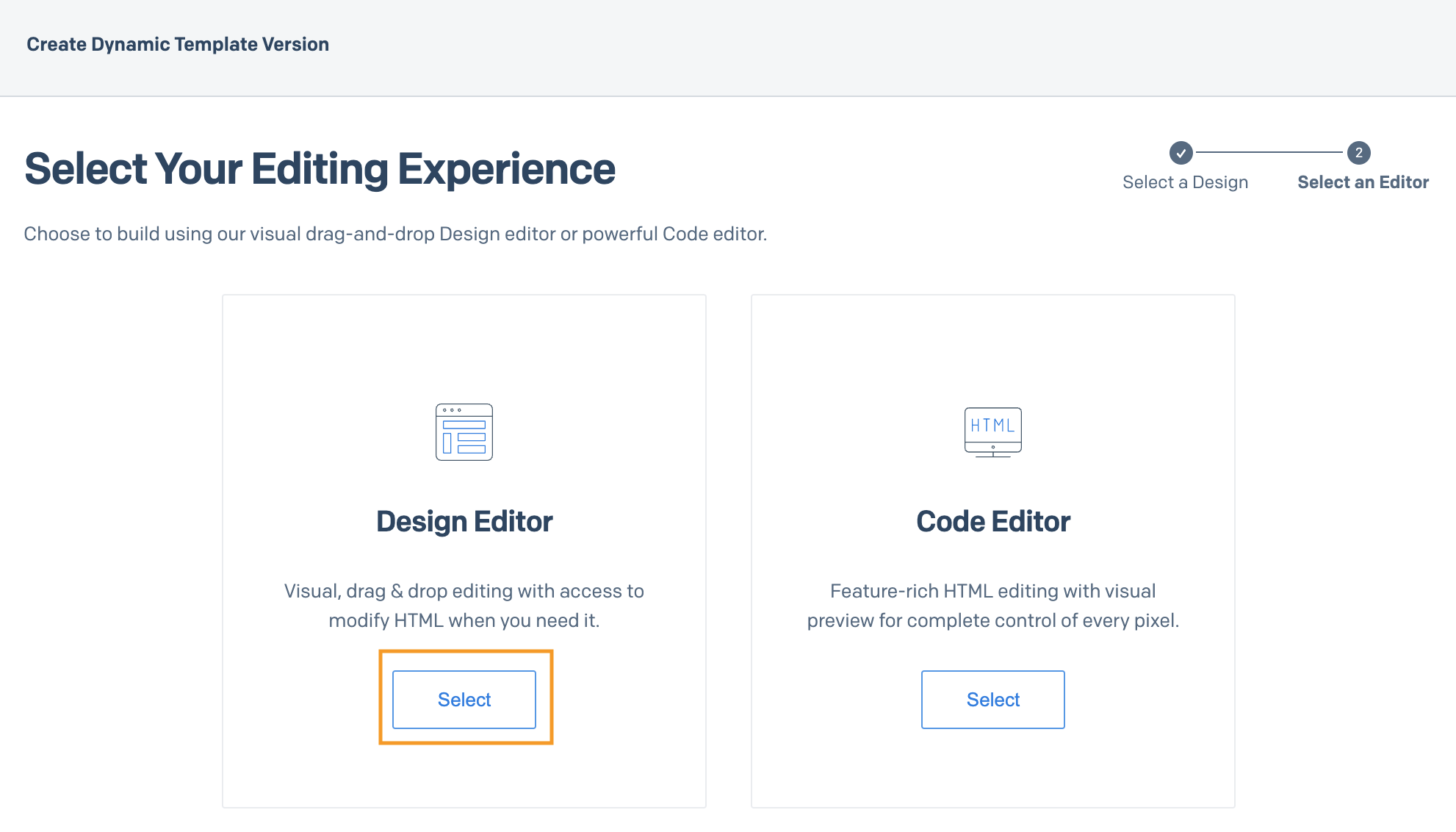Click the Design Editor card description text
The width and height of the screenshot is (1456, 832).
(x=464, y=606)
